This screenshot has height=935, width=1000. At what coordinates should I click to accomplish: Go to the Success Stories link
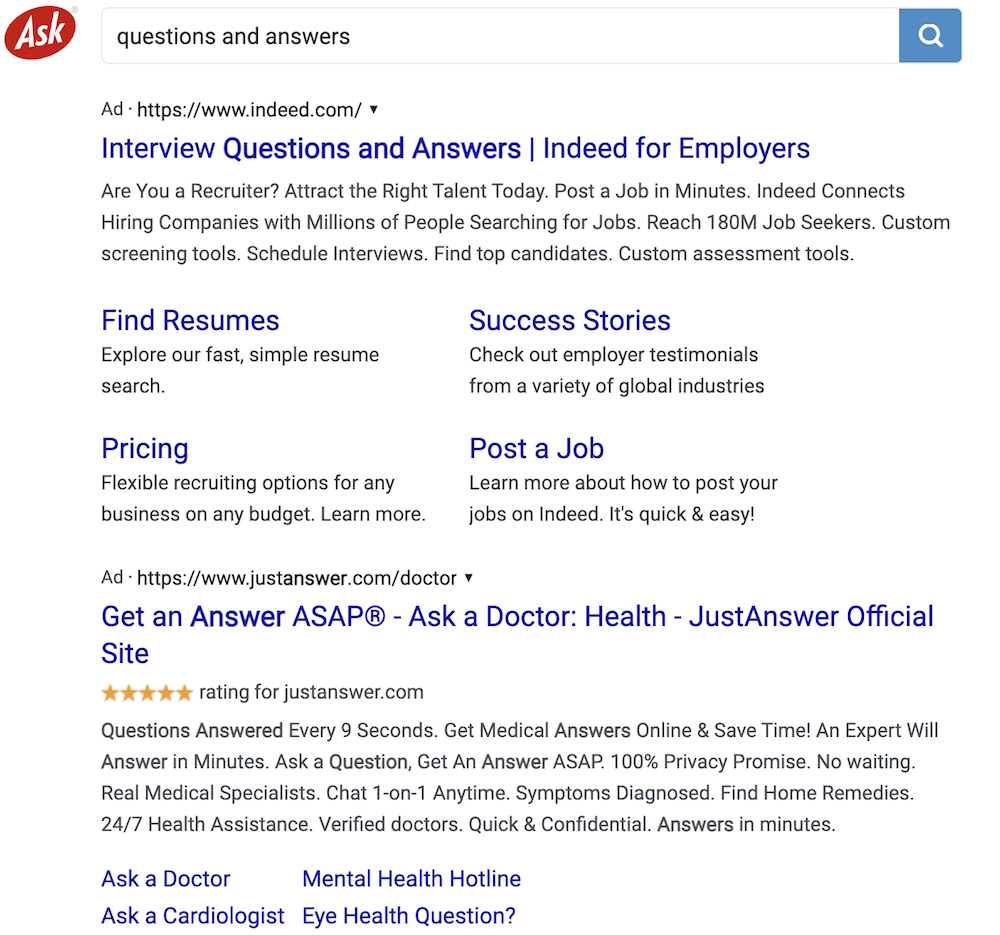[569, 321]
